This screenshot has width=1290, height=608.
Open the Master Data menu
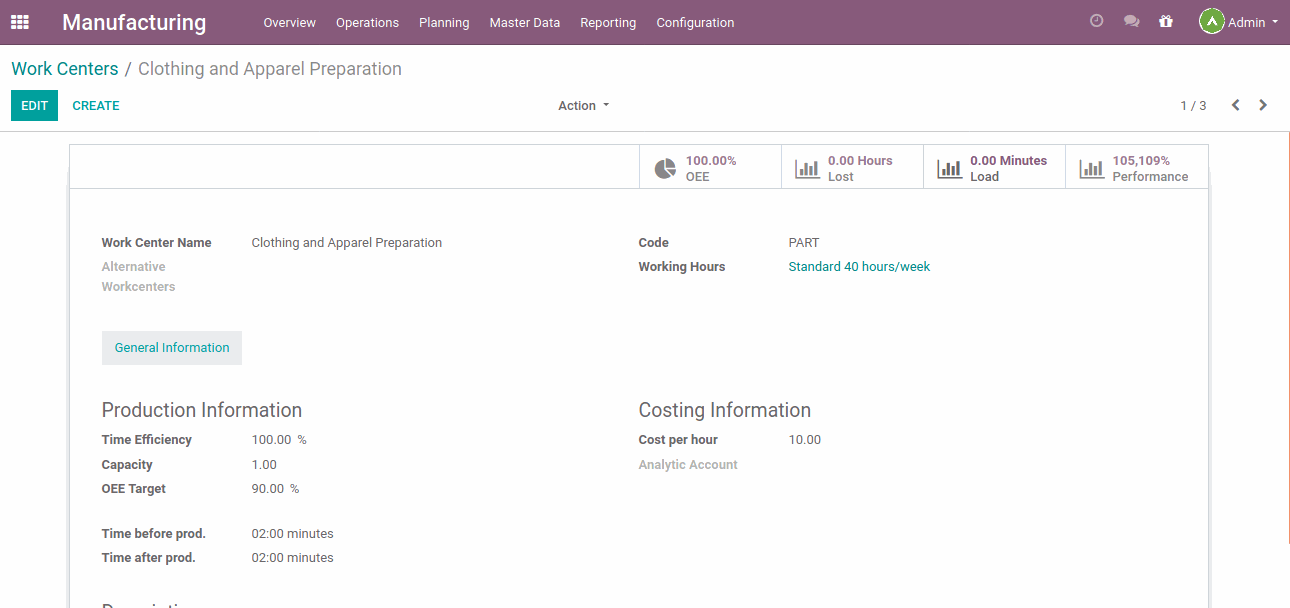[524, 22]
